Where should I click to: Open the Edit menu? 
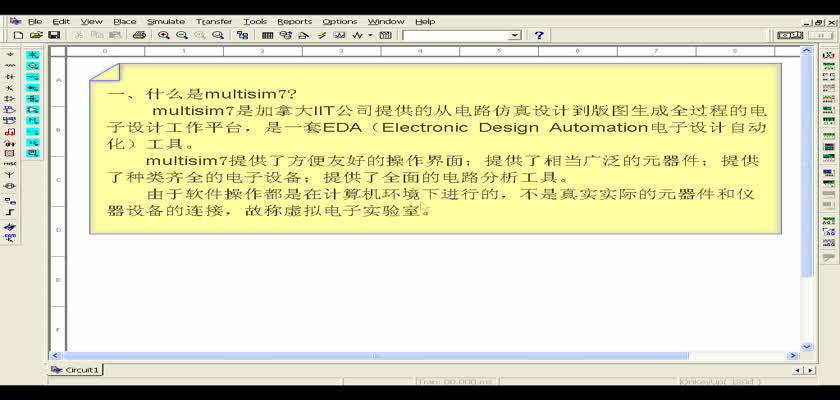pyautogui.click(x=61, y=21)
